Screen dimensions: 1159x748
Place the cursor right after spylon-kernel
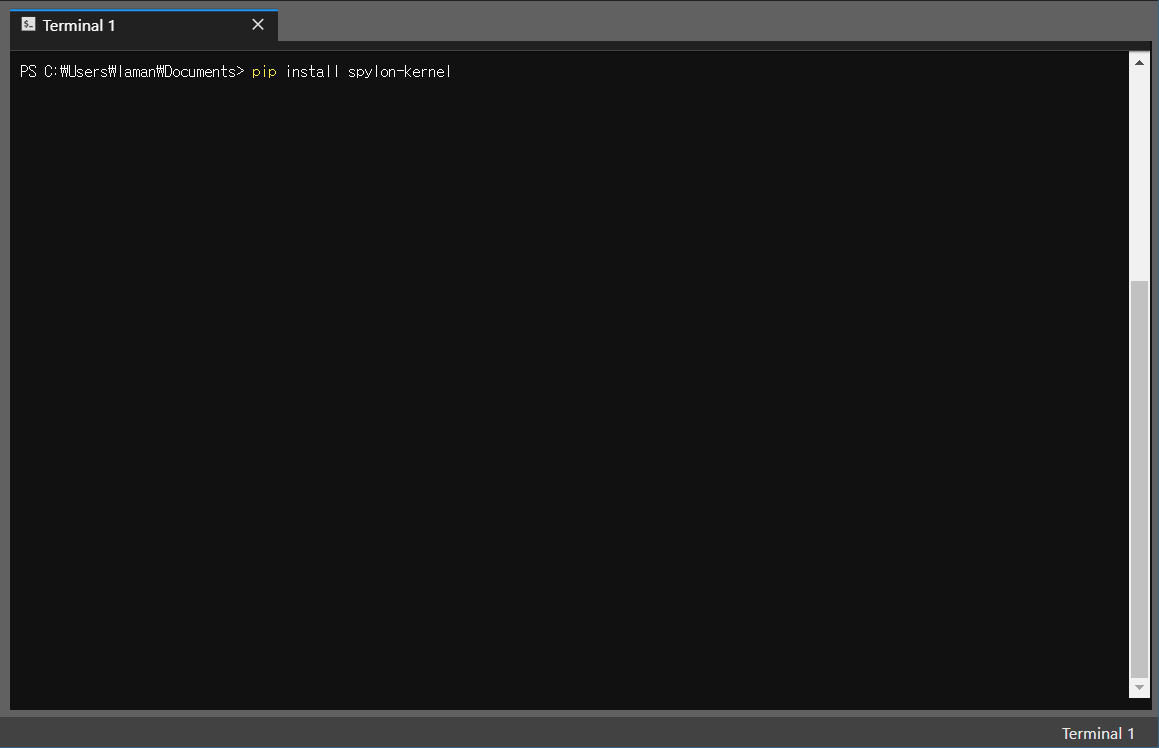coord(454,72)
